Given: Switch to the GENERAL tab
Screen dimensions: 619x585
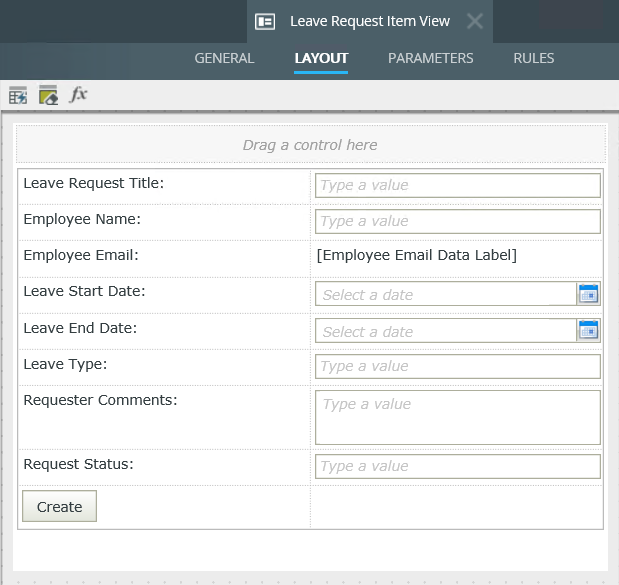Looking at the screenshot, I should tap(224, 58).
